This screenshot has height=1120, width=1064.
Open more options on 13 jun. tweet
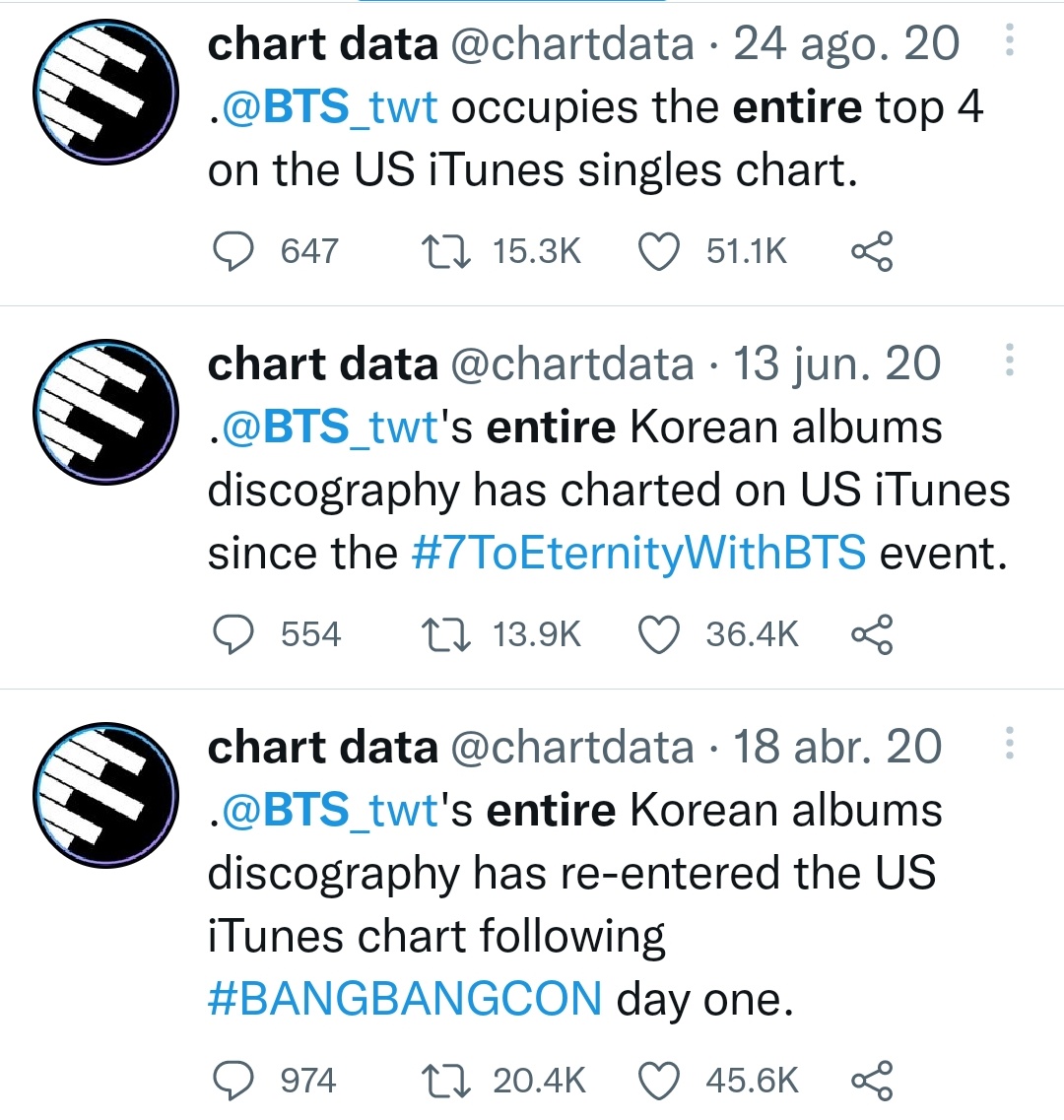(x=1009, y=360)
